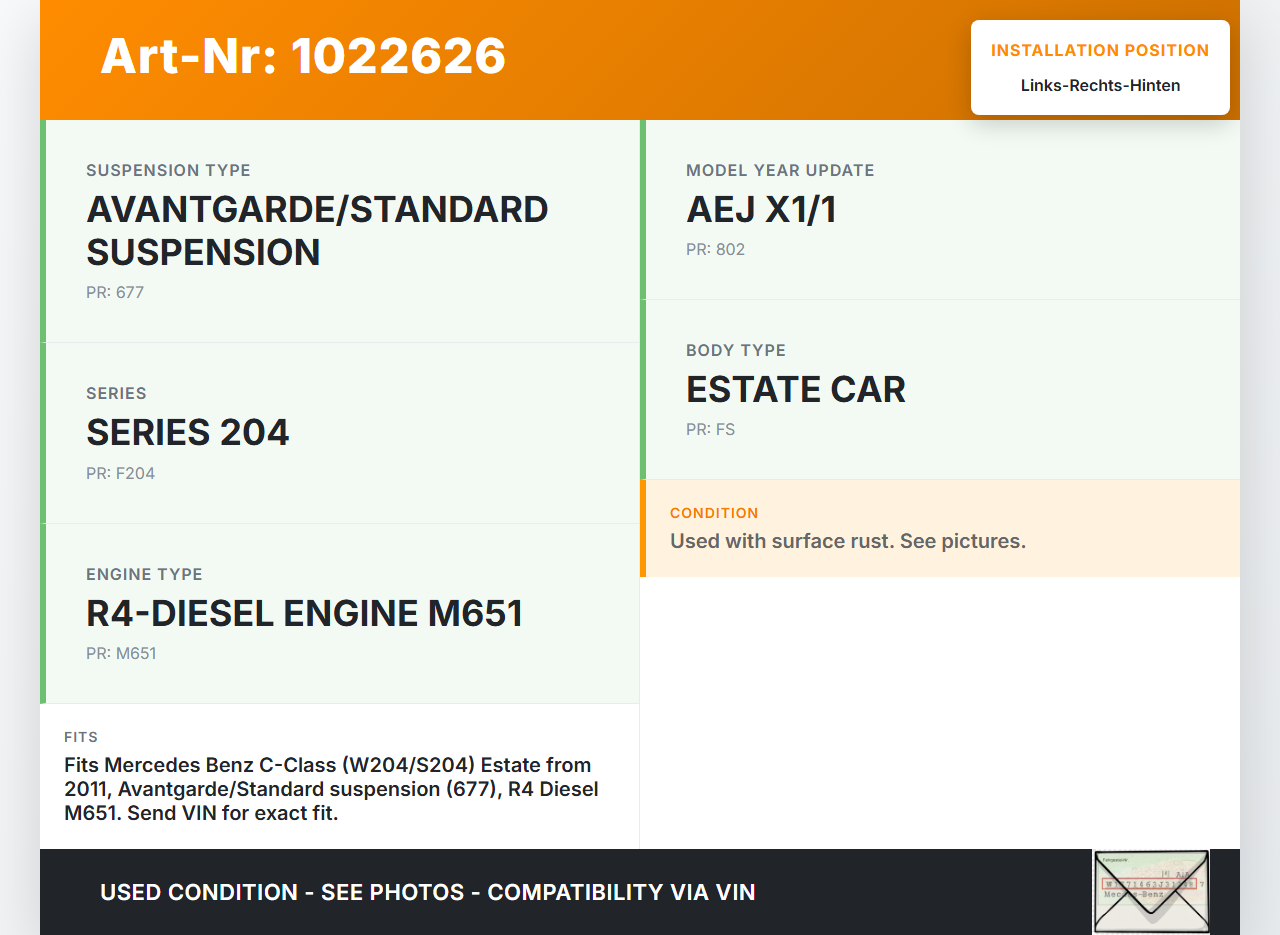
Task: Select the AEJ X1/1 model year value
Action: (x=761, y=210)
